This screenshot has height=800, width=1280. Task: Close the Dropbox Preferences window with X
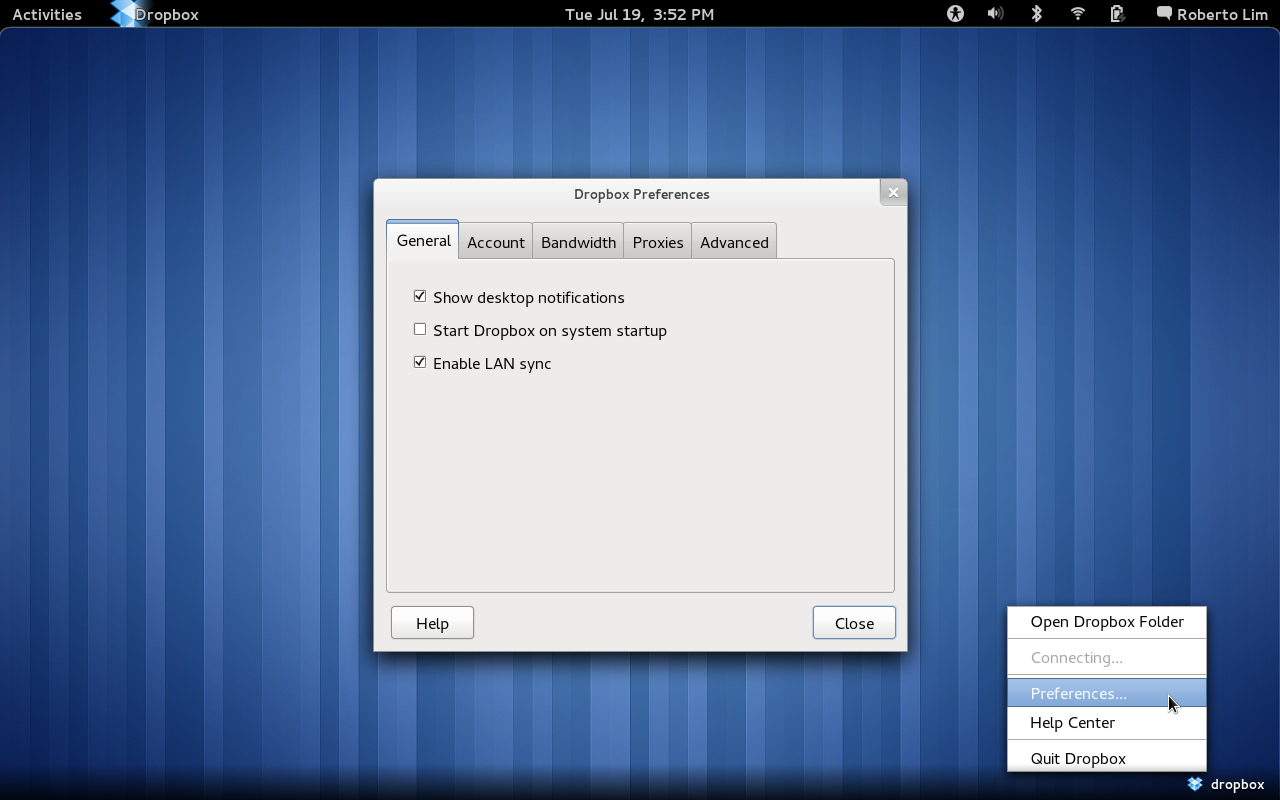(893, 192)
